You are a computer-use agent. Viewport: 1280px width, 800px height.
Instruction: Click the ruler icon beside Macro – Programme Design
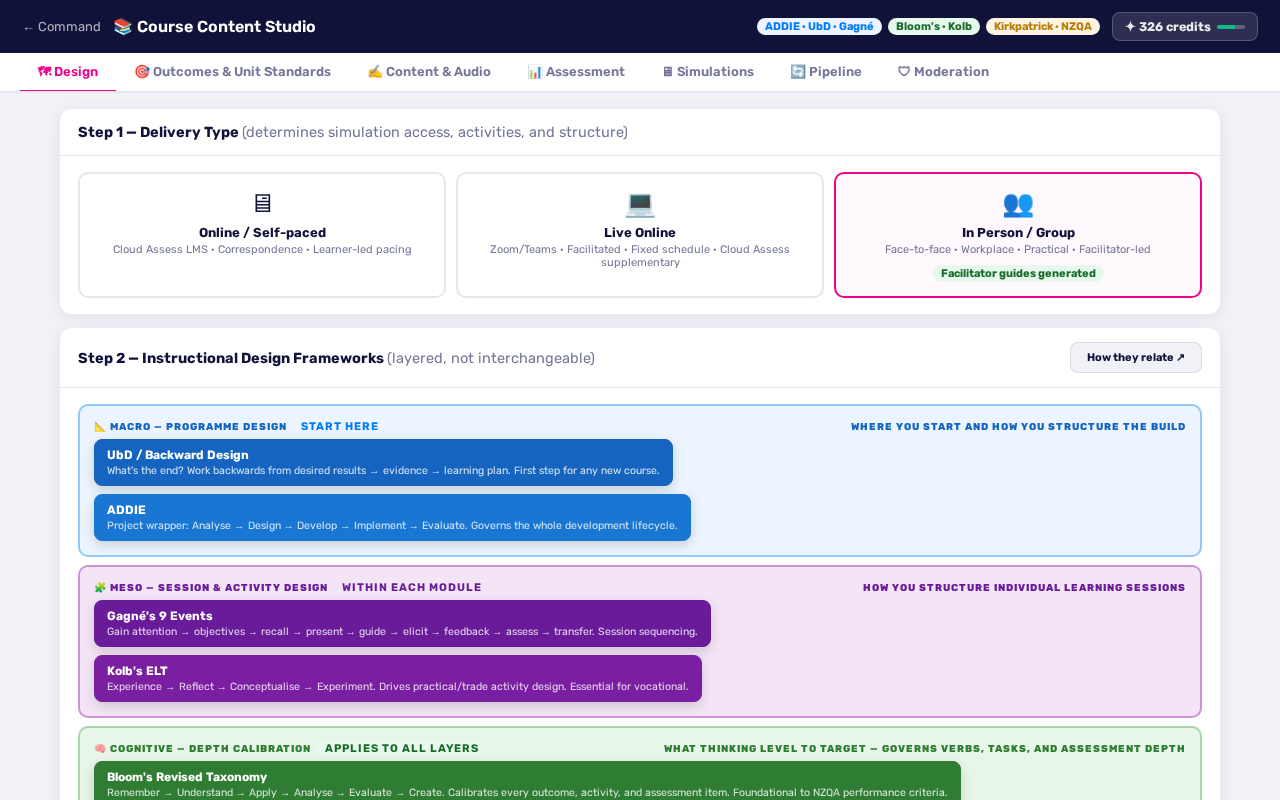pyautogui.click(x=100, y=427)
